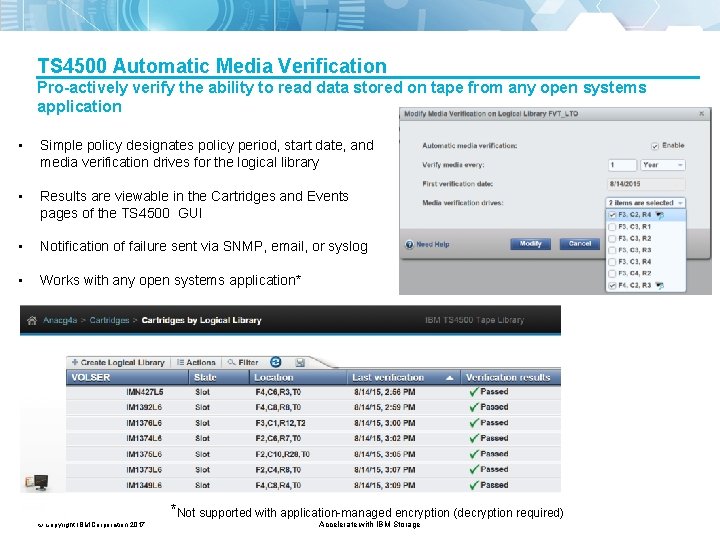Check drive F3, C3, R3
The image size is (720, 540).
coord(612,250)
